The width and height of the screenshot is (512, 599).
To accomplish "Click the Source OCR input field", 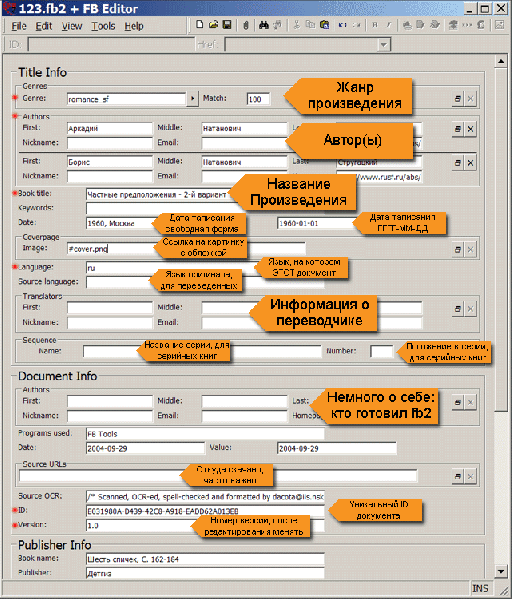I will [x=205, y=497].
